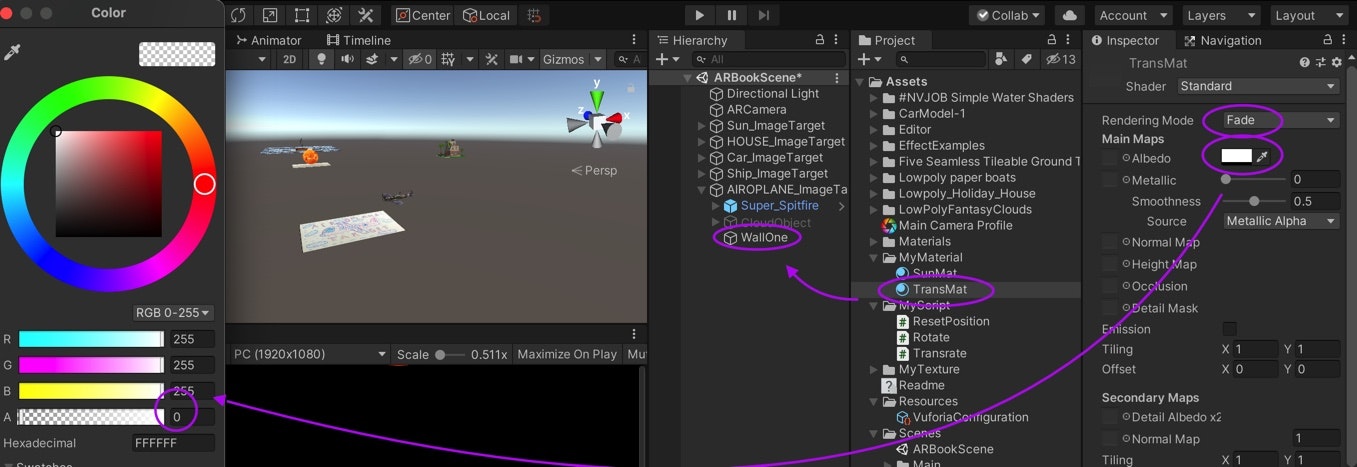1357x467 pixels.
Task: Click Maximize On Play button
Action: click(x=567, y=354)
